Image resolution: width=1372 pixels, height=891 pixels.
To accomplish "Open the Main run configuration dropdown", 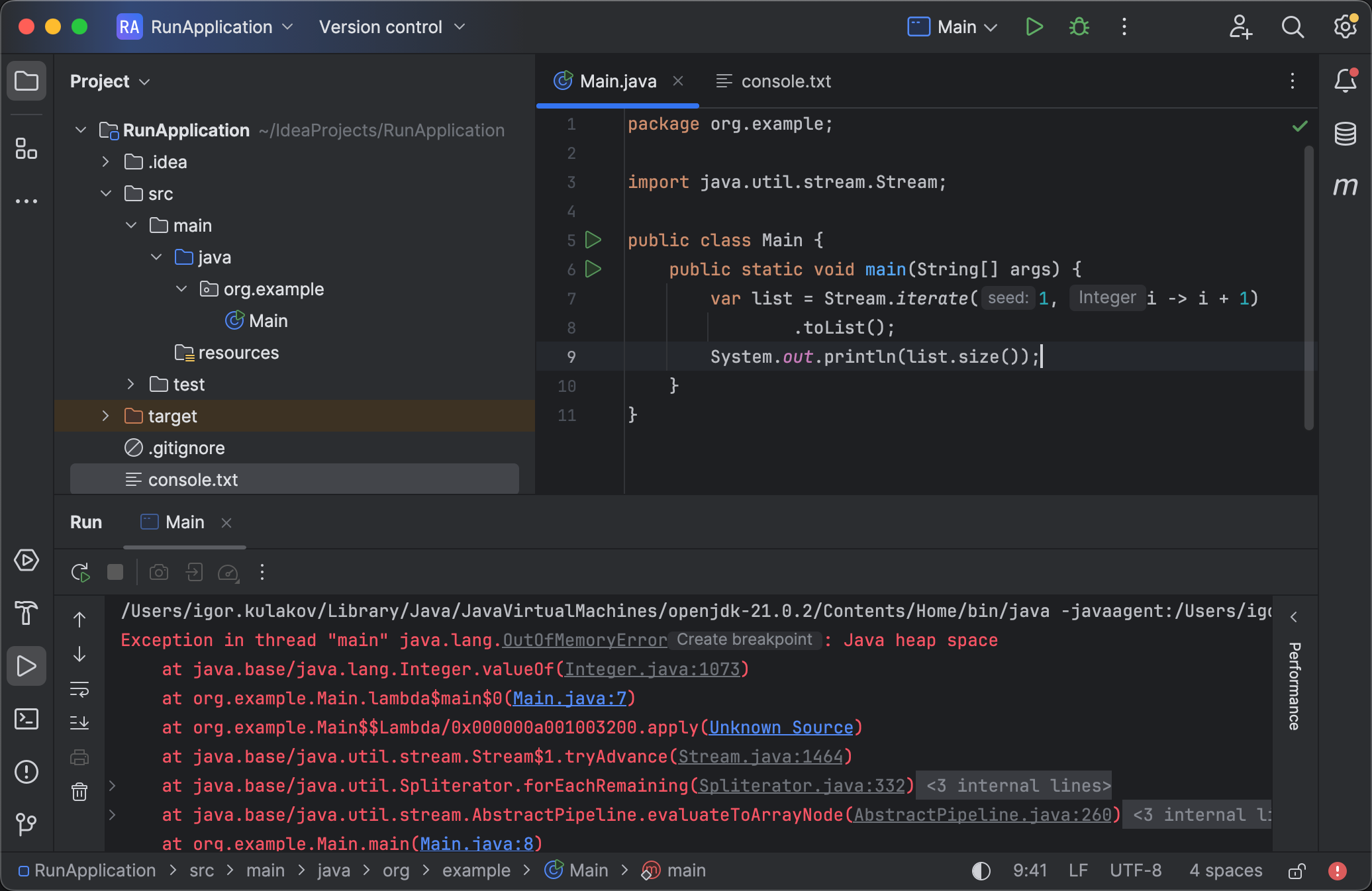I will click(952, 27).
